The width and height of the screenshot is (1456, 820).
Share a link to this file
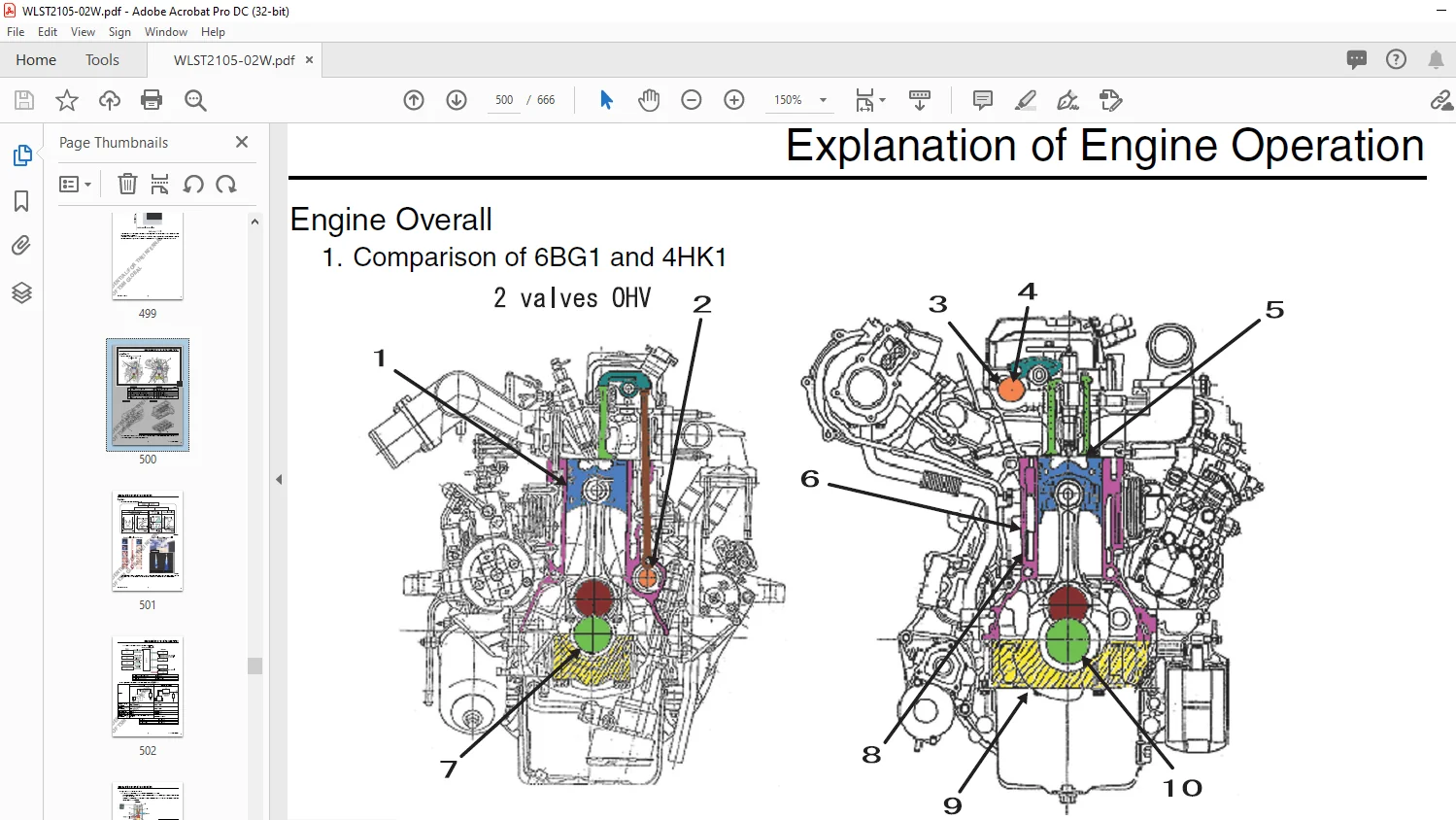coord(1441,100)
